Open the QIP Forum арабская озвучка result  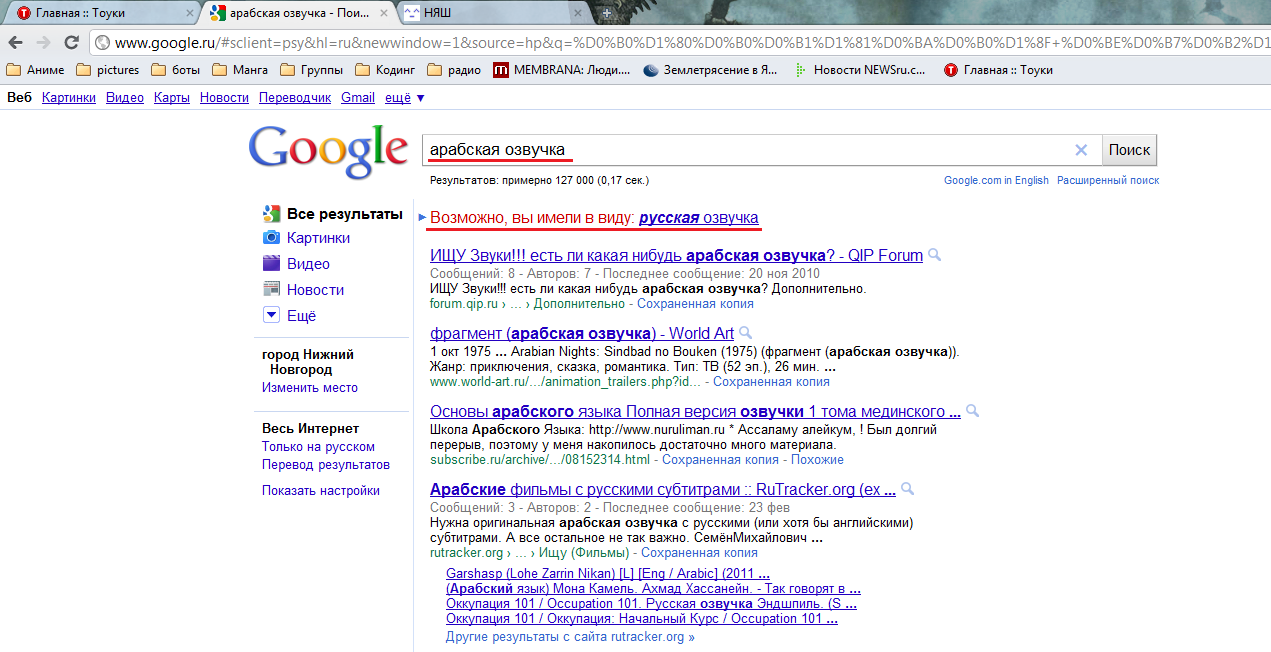click(x=676, y=255)
